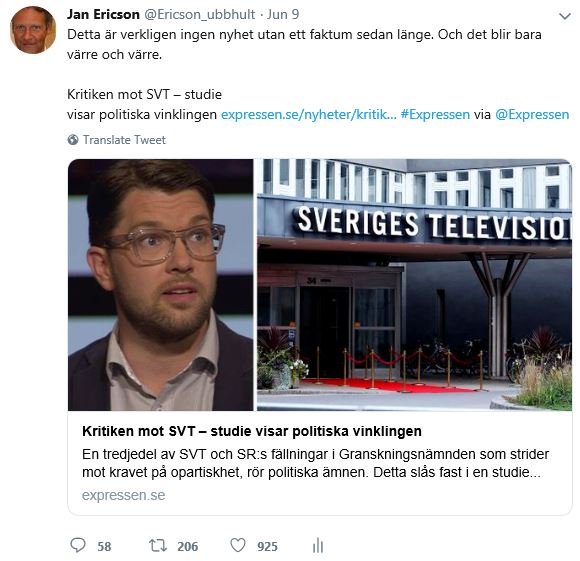Open tweet analytics bar chart icon

(318, 545)
